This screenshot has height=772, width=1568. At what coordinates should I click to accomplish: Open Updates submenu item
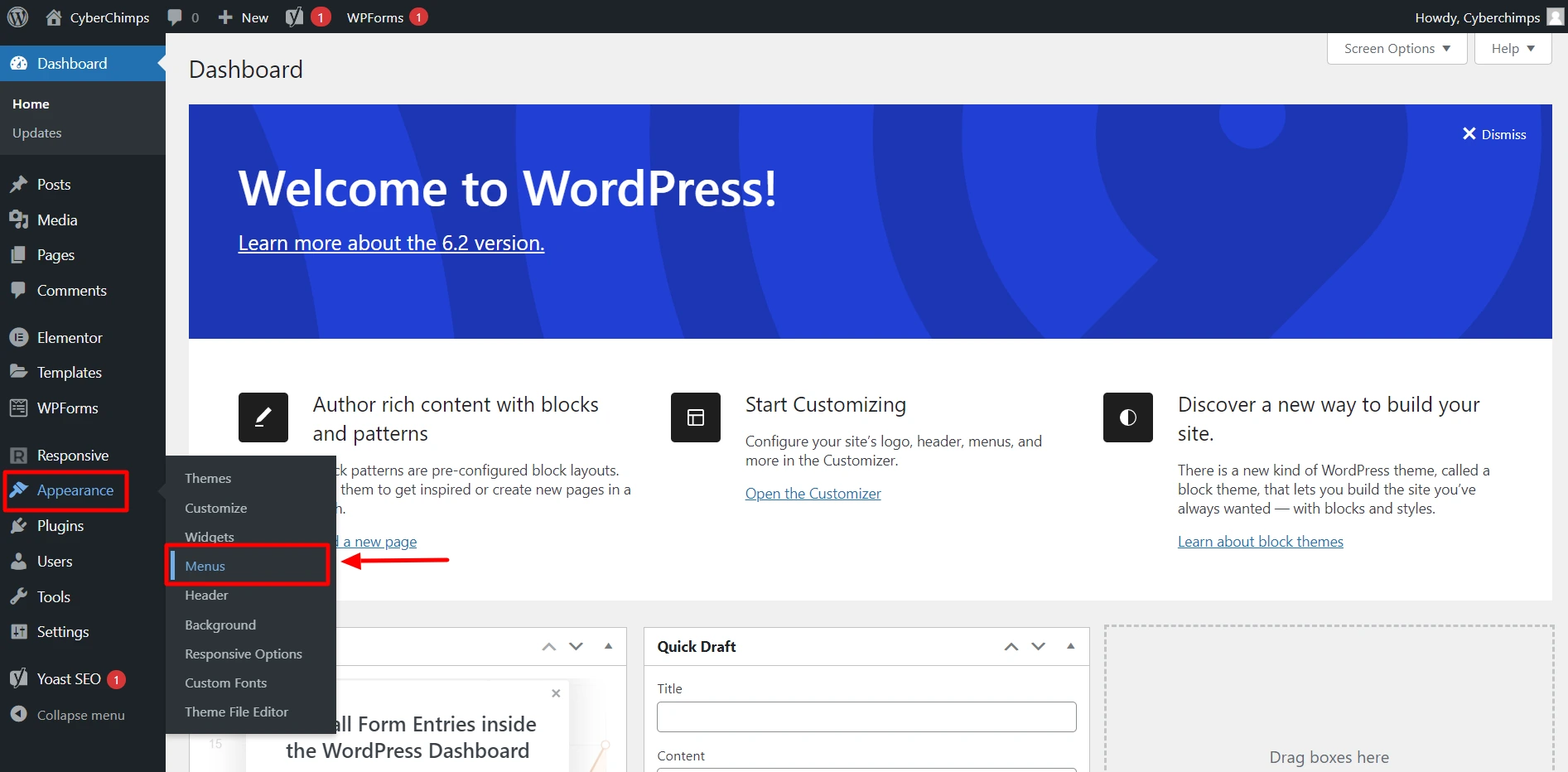37,133
